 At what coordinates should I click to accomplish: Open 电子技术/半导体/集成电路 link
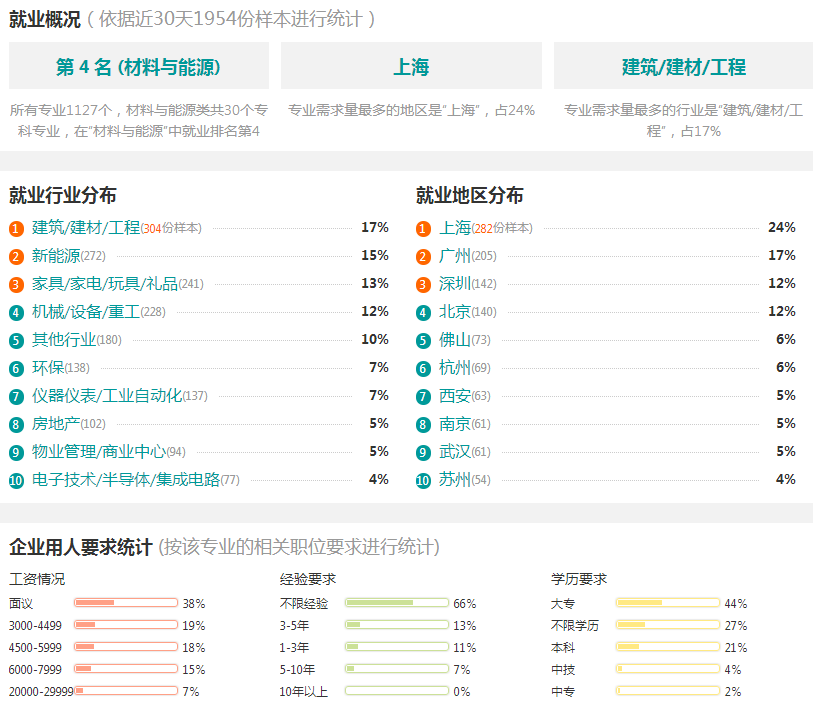[x=127, y=479]
